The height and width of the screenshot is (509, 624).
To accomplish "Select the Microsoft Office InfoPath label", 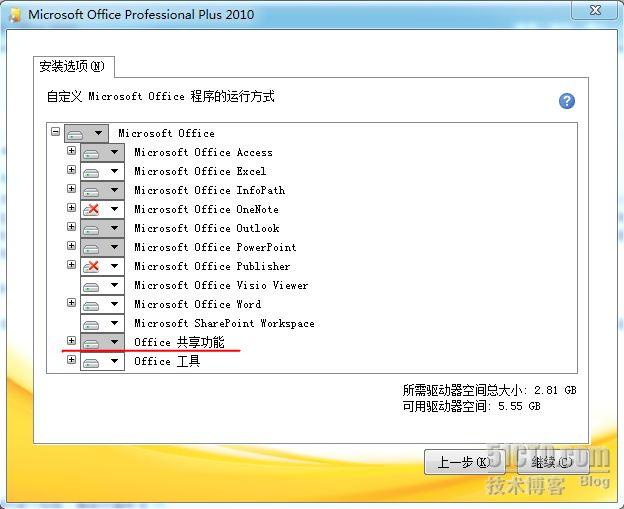I will pyautogui.click(x=210, y=191).
